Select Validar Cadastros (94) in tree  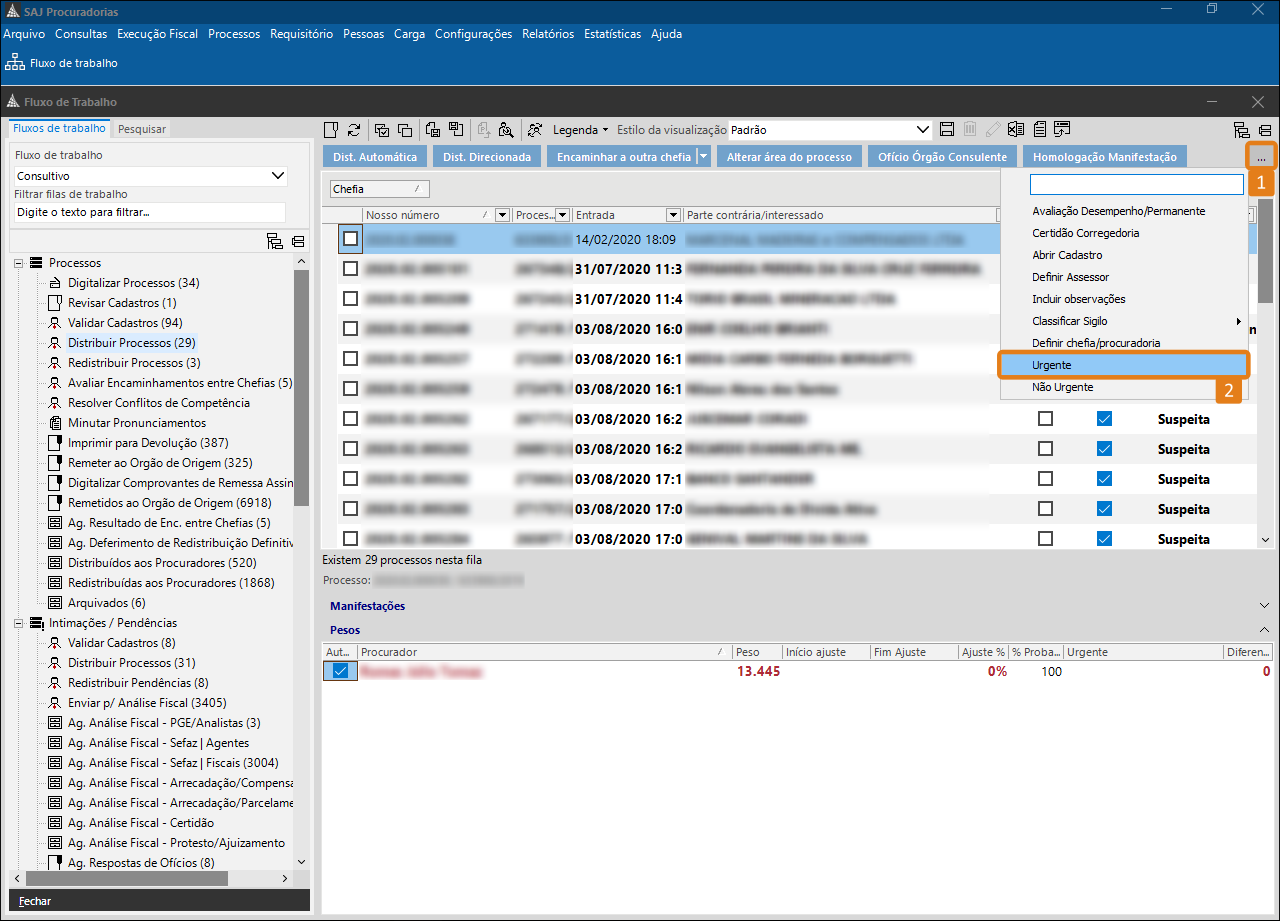[125, 323]
